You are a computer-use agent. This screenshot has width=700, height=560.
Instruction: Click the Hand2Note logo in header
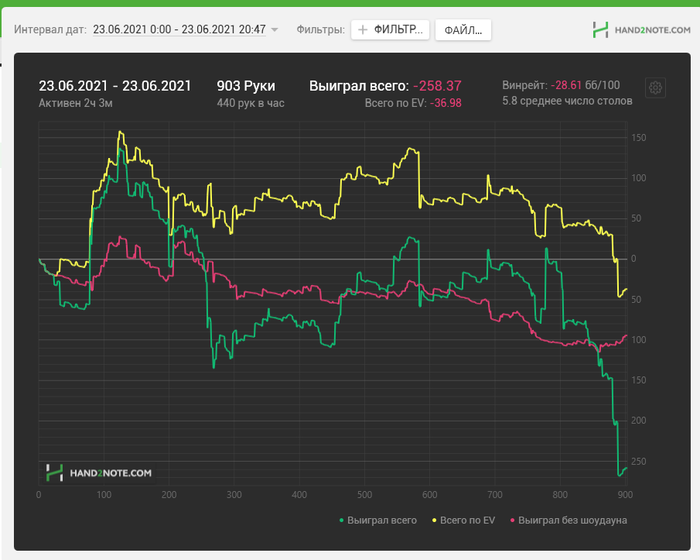tap(642, 30)
